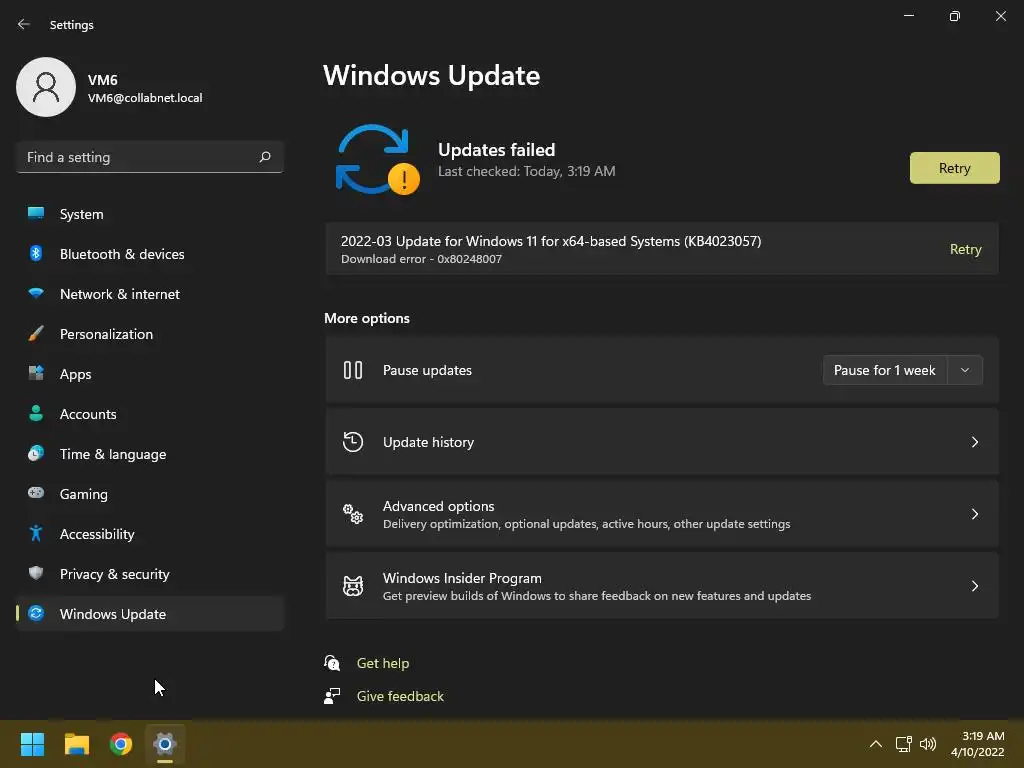Select Time & language in sidebar
The width and height of the screenshot is (1024, 768).
pyautogui.click(x=150, y=453)
